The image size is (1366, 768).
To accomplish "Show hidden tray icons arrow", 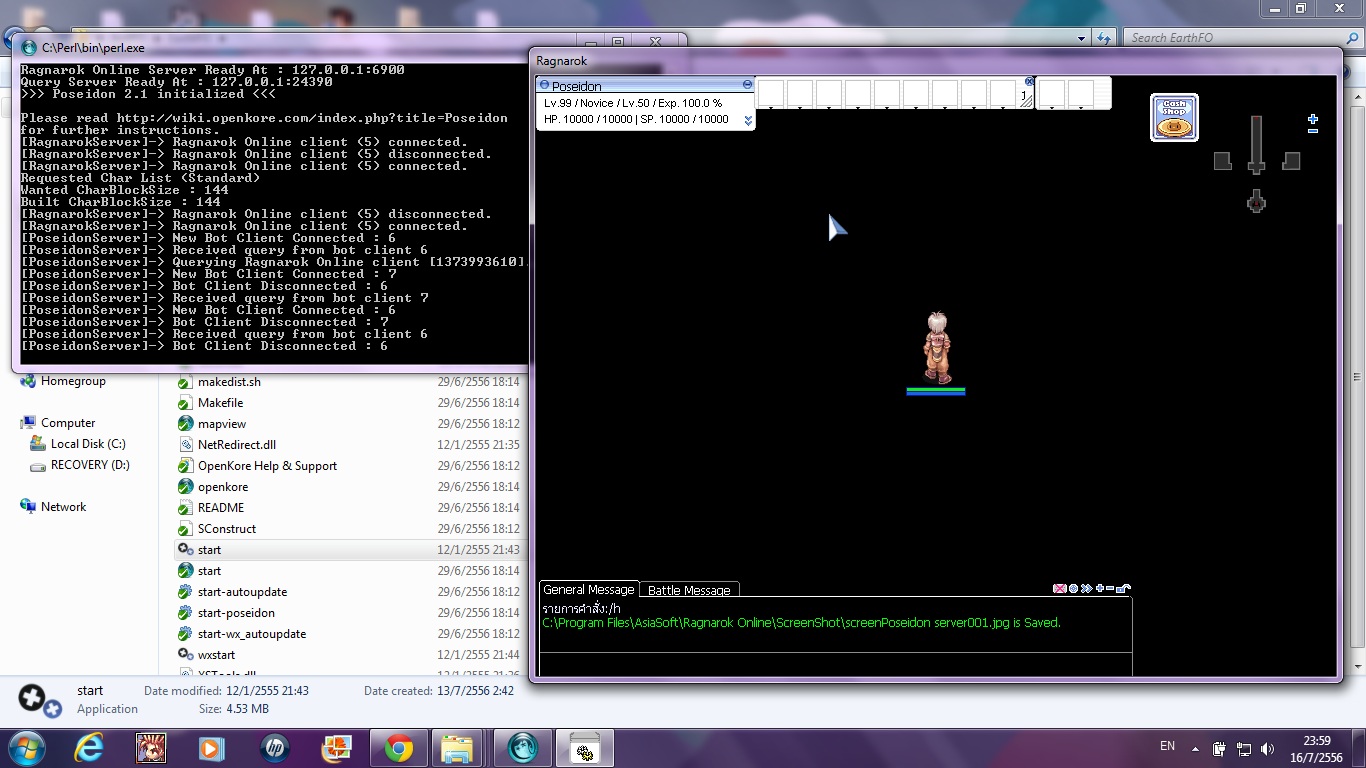I will pos(1196,748).
